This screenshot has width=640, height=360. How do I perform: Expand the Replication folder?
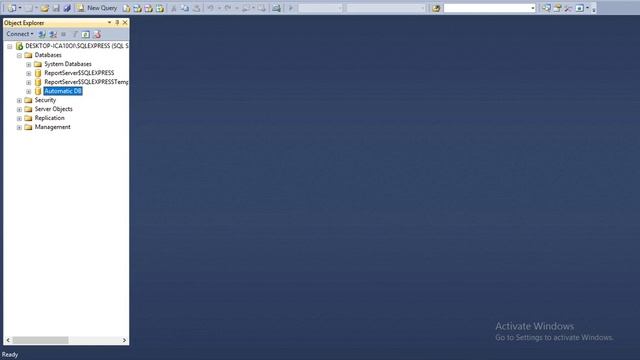tap(19, 118)
